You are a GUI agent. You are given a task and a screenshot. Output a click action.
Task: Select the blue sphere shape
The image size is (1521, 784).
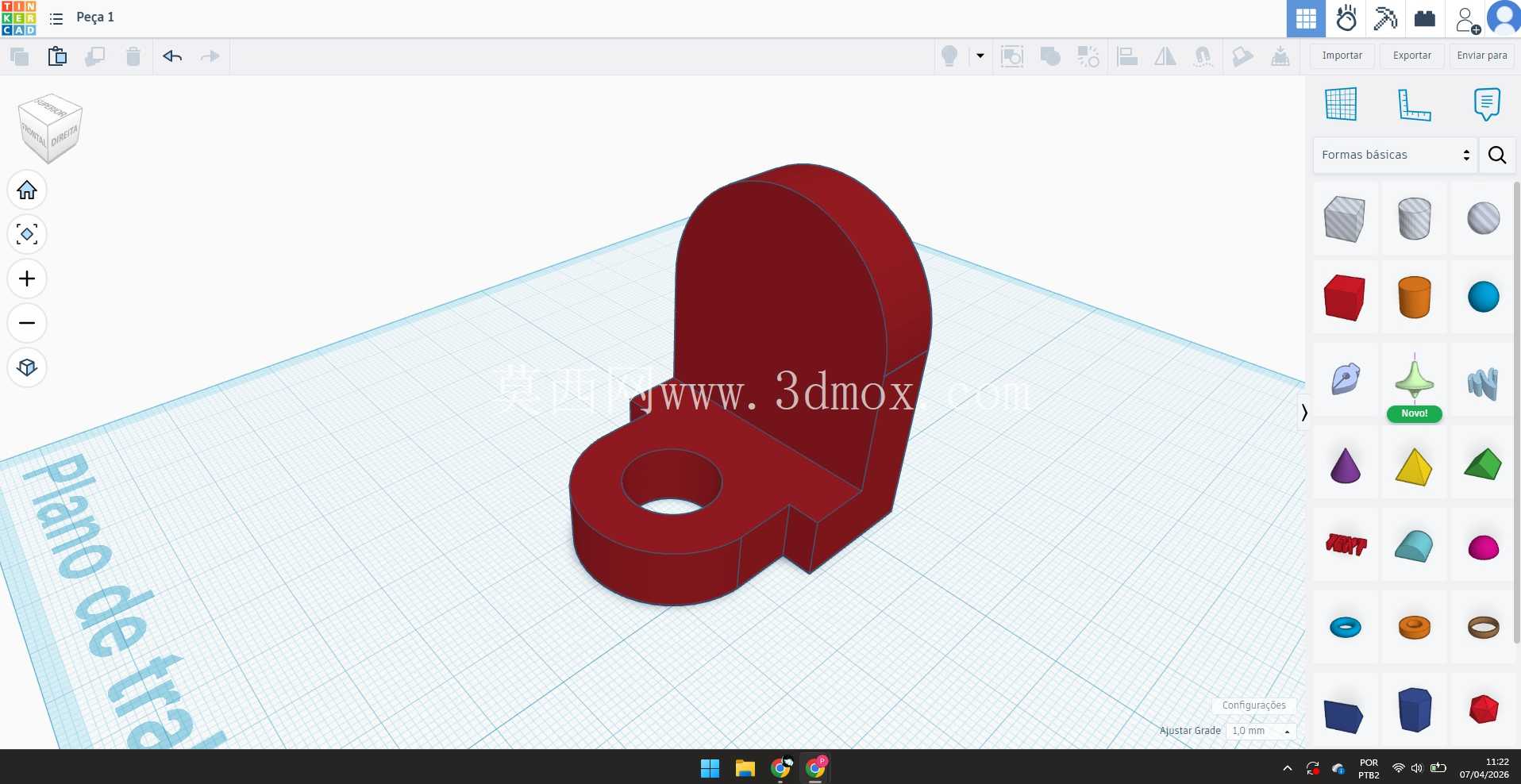tap(1483, 298)
